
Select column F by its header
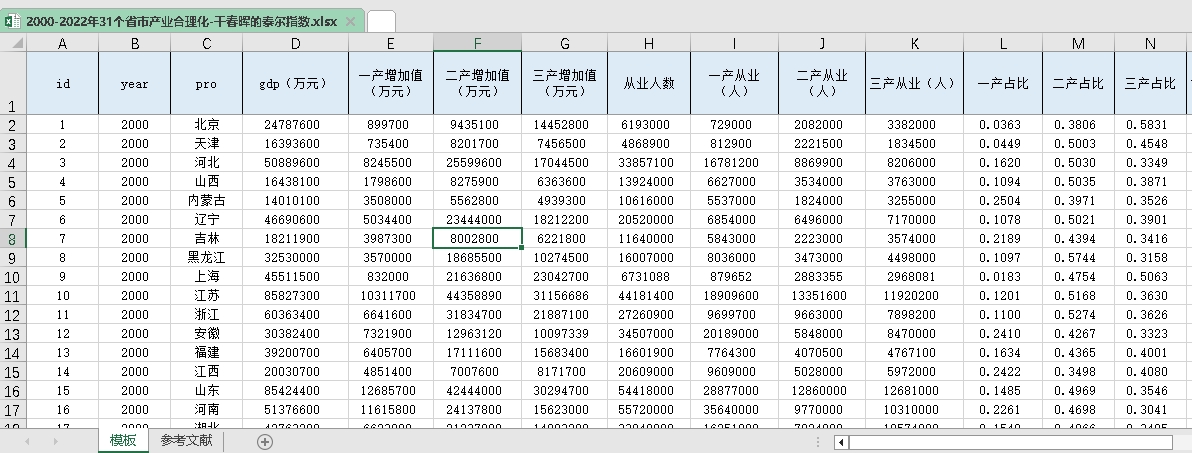(477, 43)
